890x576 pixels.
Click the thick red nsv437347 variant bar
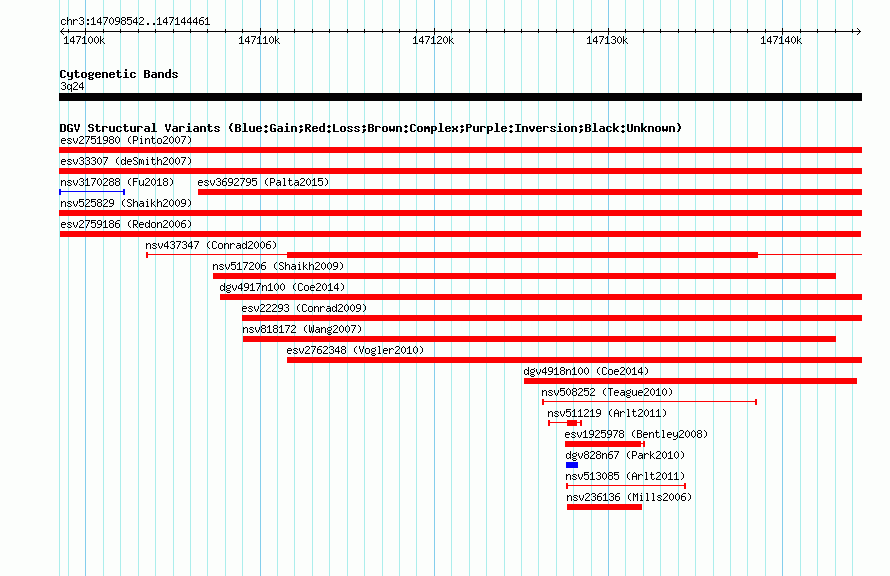click(x=522, y=255)
